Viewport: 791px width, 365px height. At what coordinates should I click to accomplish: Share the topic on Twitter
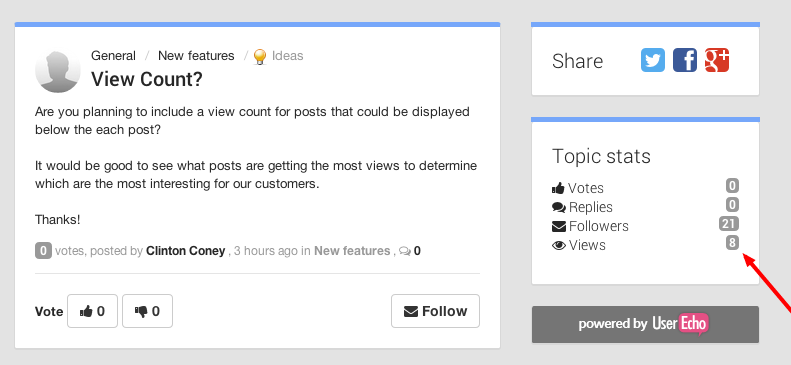653,60
